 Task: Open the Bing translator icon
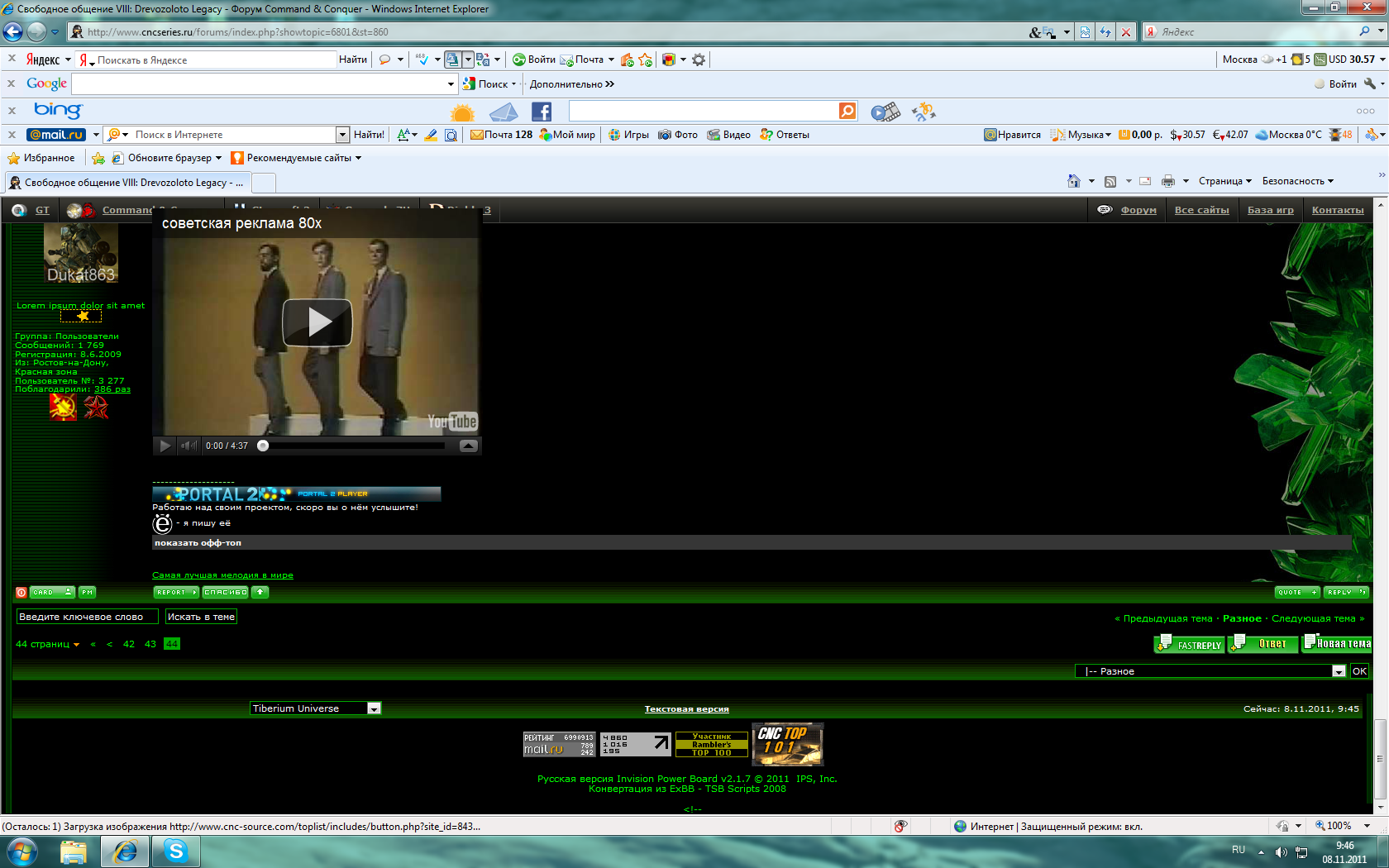[x=924, y=112]
